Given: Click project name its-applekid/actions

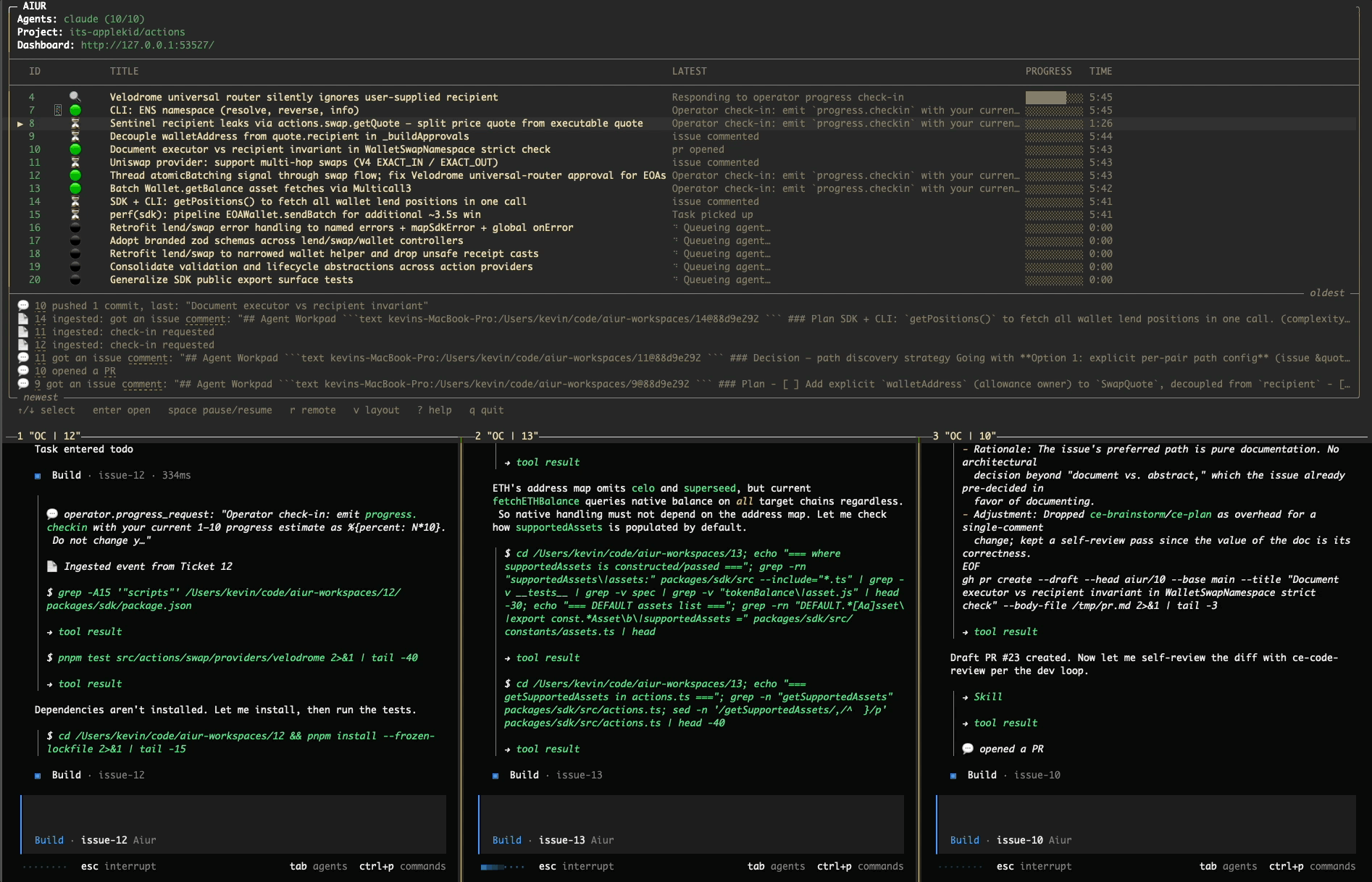Looking at the screenshot, I should pyautogui.click(x=127, y=32).
